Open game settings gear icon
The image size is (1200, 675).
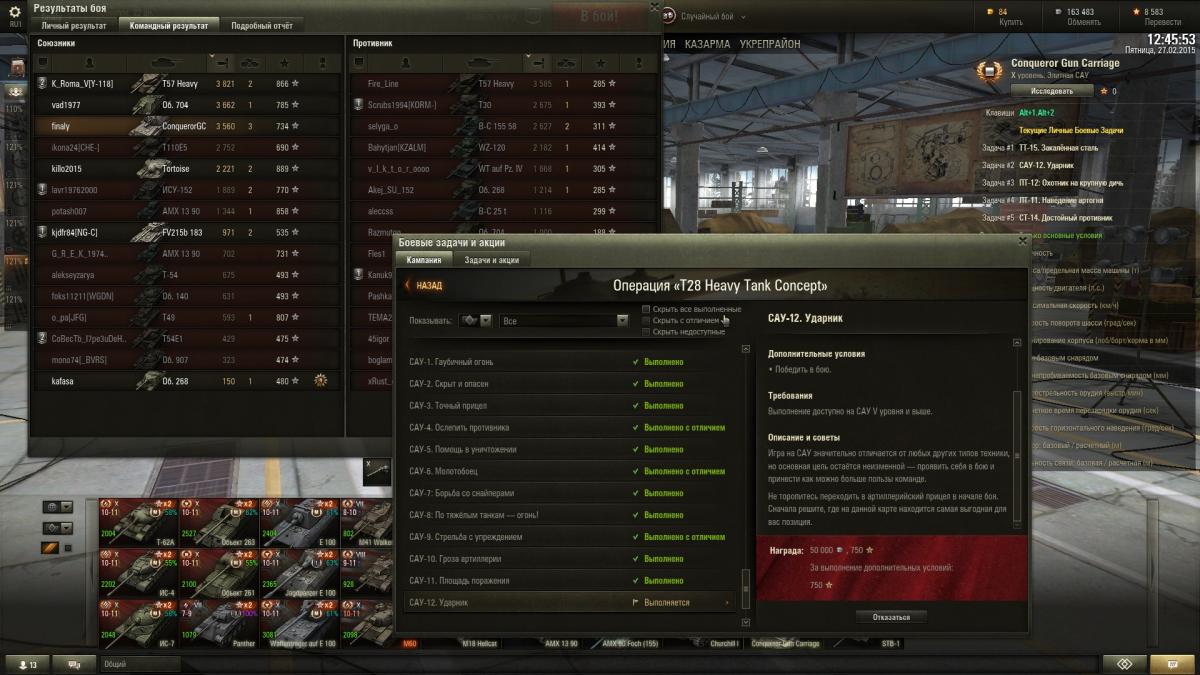[x=15, y=12]
